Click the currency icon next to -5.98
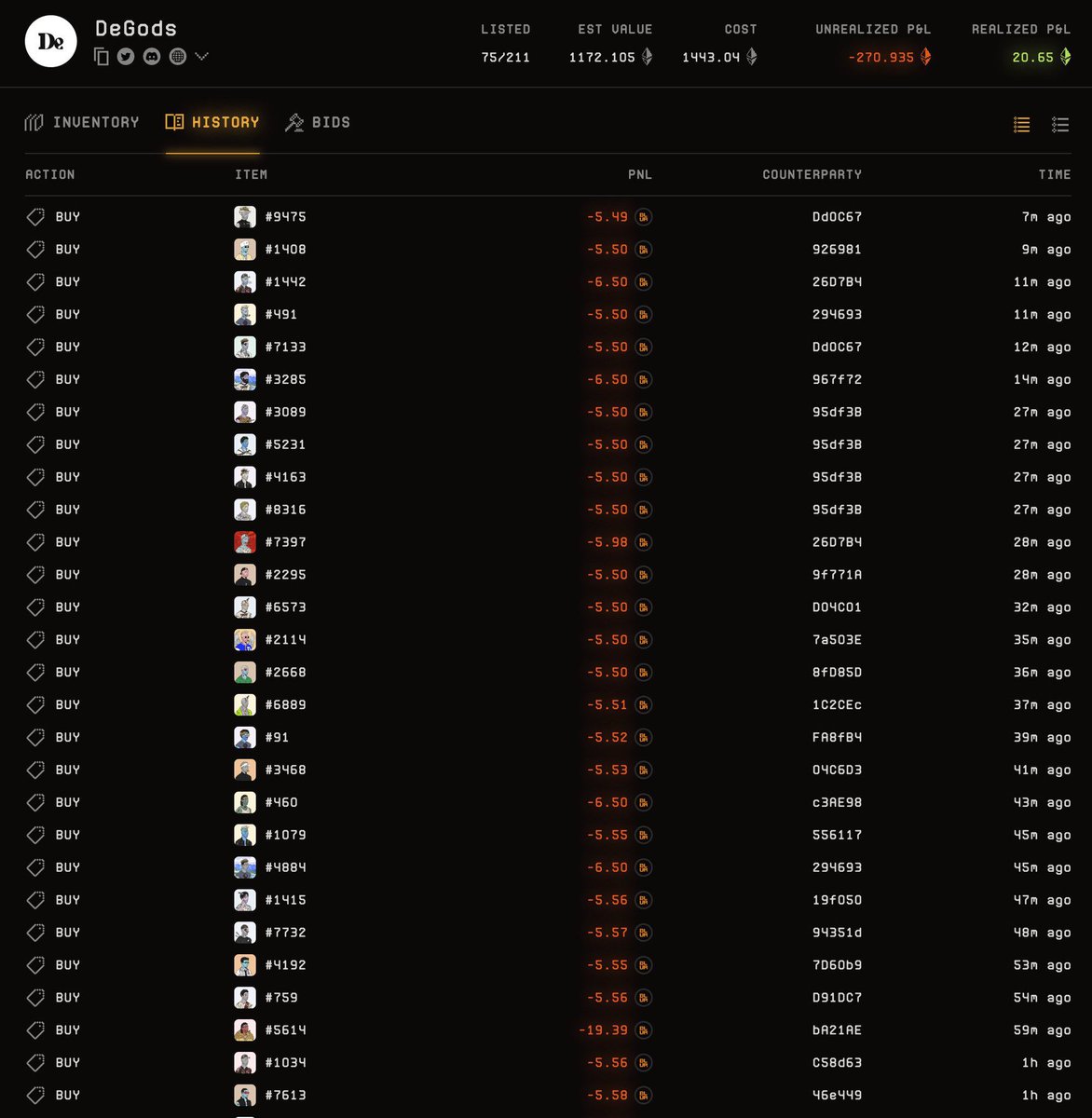This screenshot has width=1092, height=1118. coord(643,542)
